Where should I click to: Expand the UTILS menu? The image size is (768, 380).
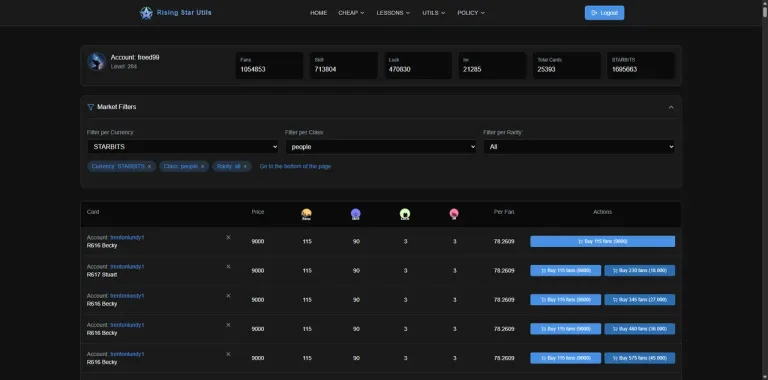[433, 13]
